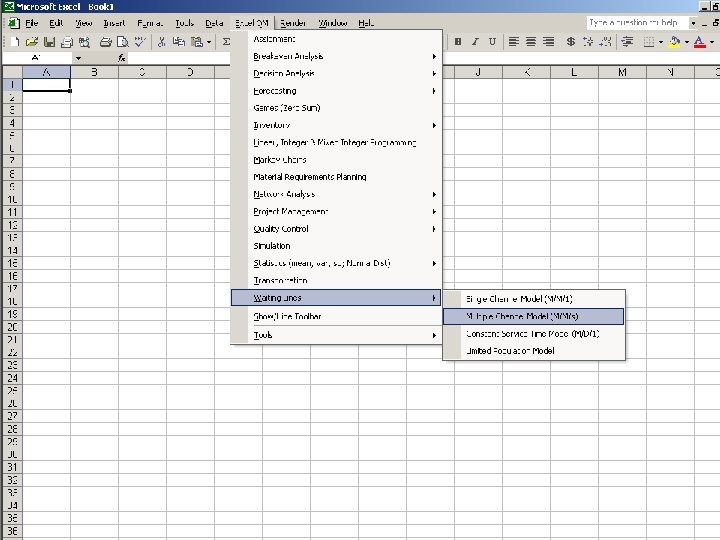The height and width of the screenshot is (540, 720).
Task: Open the Format menu
Action: point(150,23)
